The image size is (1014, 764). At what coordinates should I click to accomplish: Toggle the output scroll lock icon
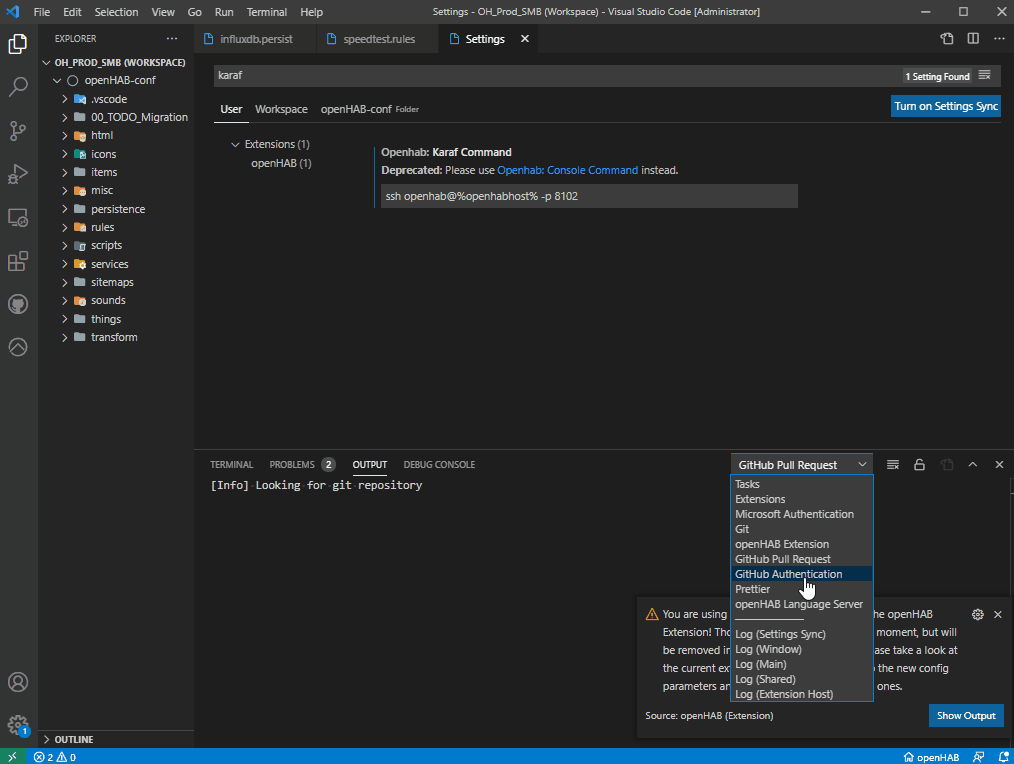tap(919, 465)
